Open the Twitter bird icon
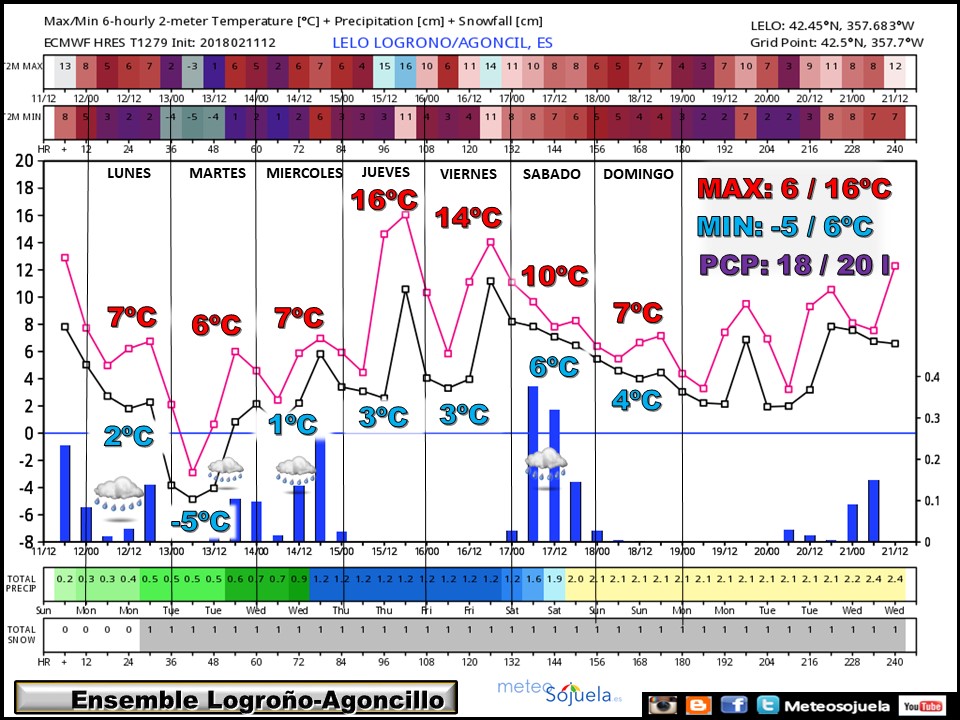 click(767, 705)
